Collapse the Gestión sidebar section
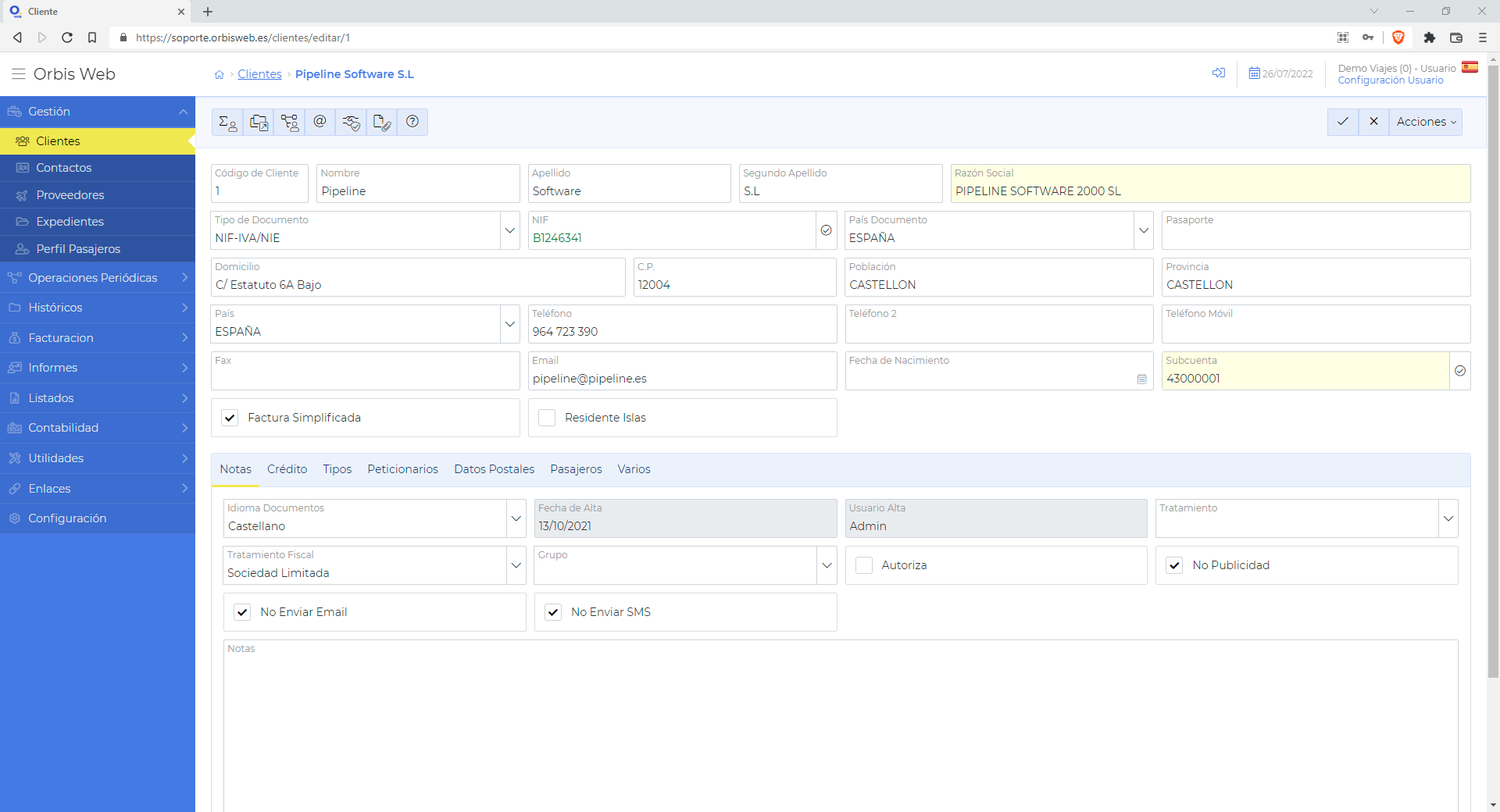Viewport: 1500px width, 812px height. click(x=98, y=112)
